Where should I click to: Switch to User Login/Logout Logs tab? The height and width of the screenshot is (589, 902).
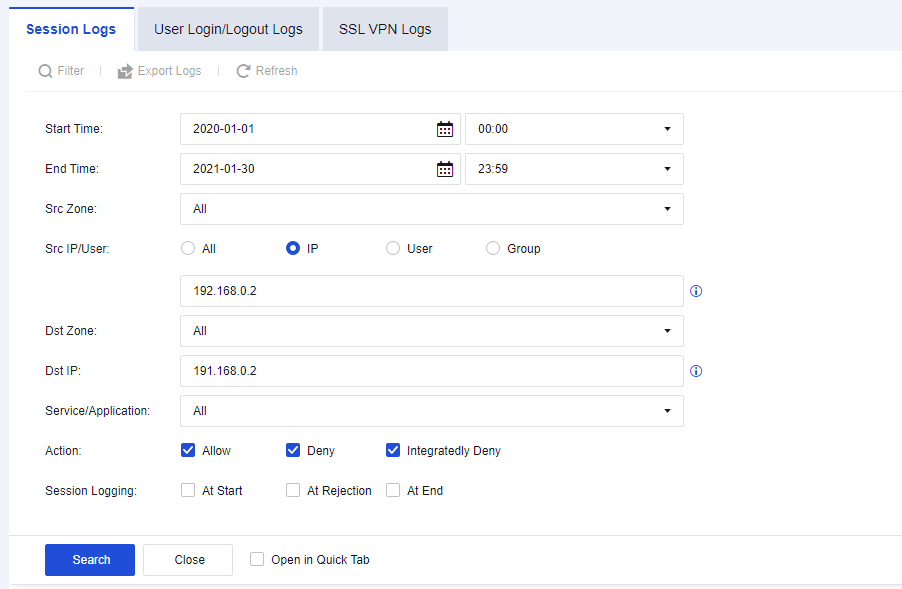(228, 29)
